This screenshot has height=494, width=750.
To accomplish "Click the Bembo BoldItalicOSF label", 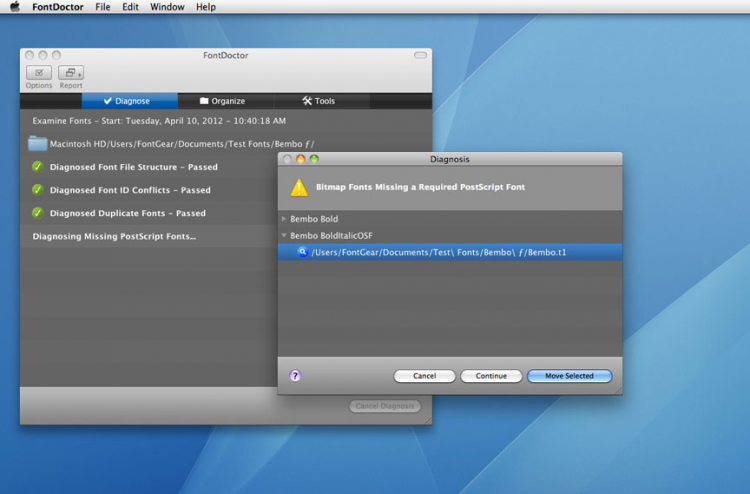I will [x=331, y=235].
